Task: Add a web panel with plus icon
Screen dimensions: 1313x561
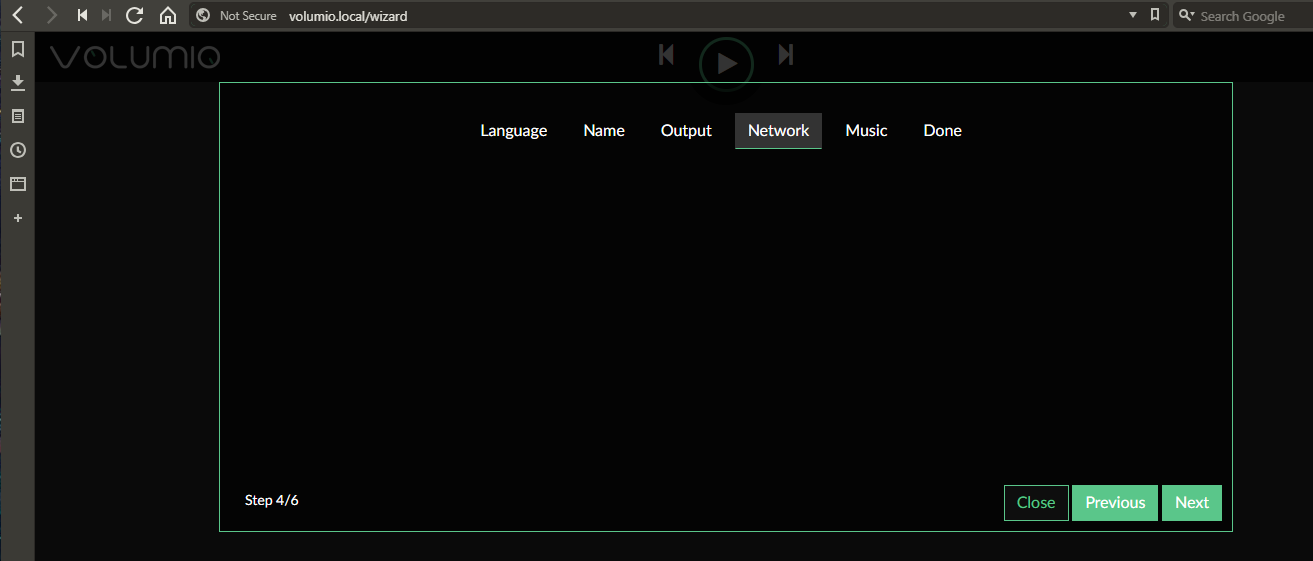Action: click(x=17, y=218)
